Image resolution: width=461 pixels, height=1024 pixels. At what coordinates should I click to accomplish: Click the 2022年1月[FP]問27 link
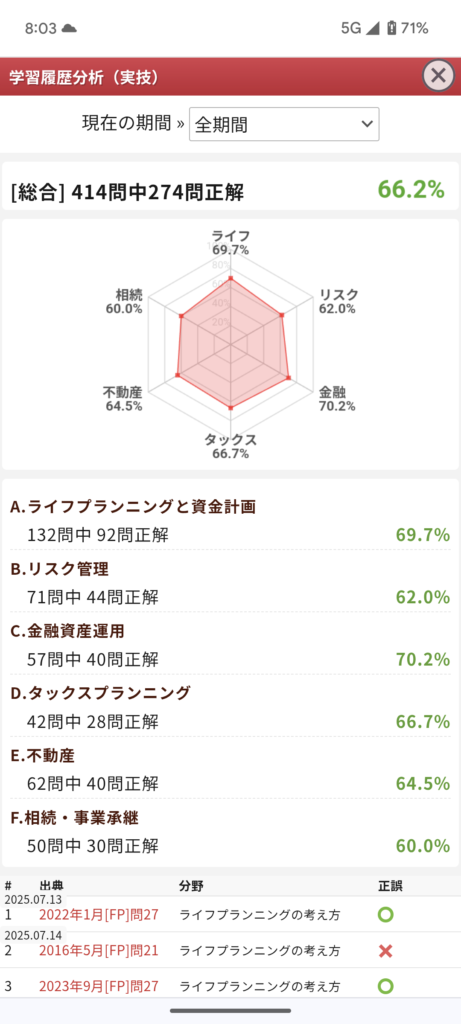point(99,914)
